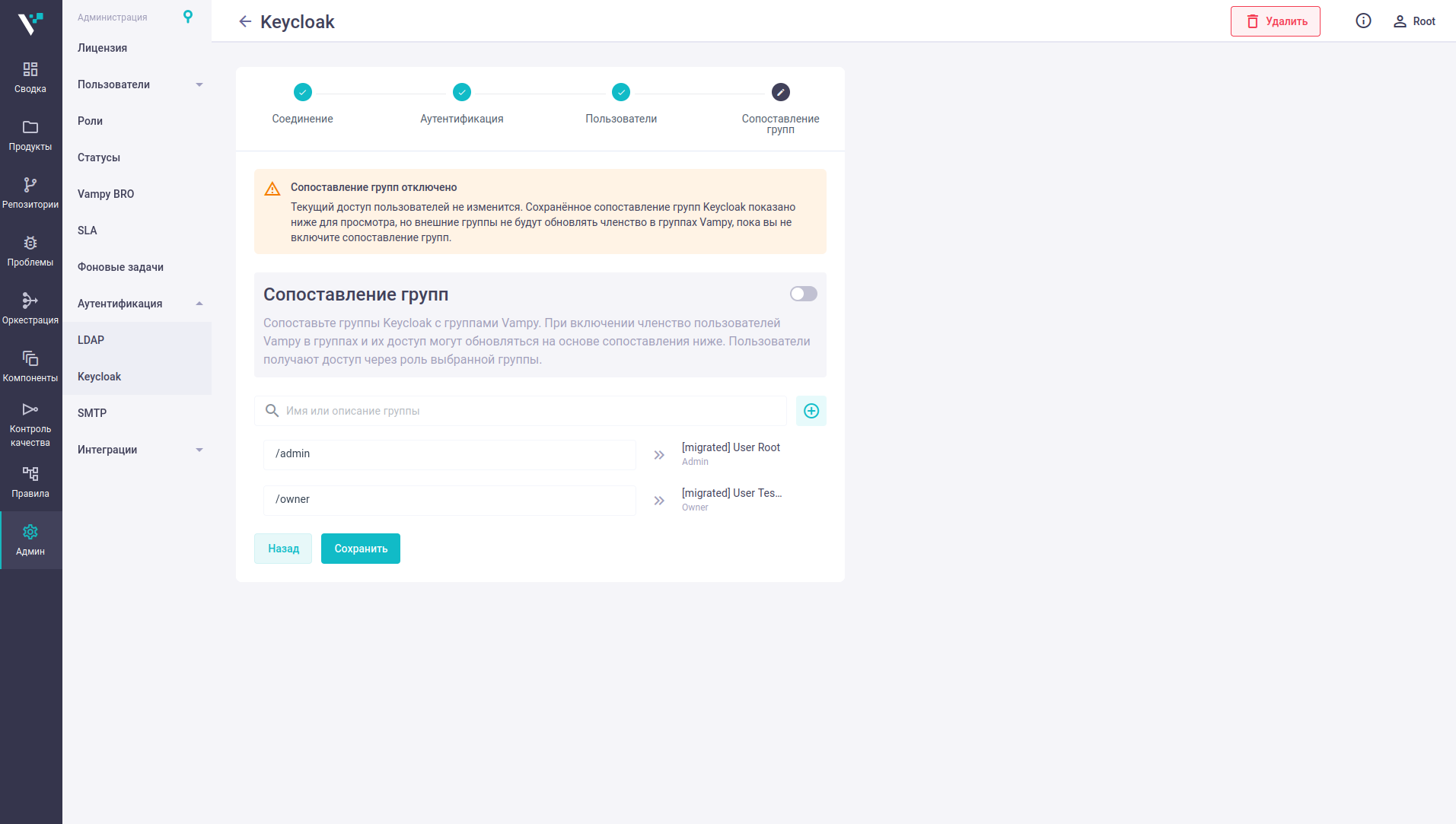Click the group name search field
This screenshot has width=1456, height=824.
(x=521, y=411)
